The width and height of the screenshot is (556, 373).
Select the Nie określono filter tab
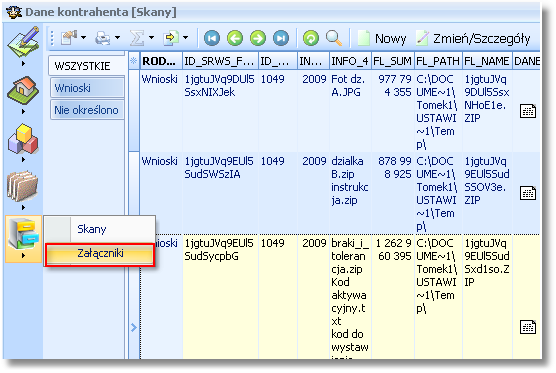(x=87, y=110)
